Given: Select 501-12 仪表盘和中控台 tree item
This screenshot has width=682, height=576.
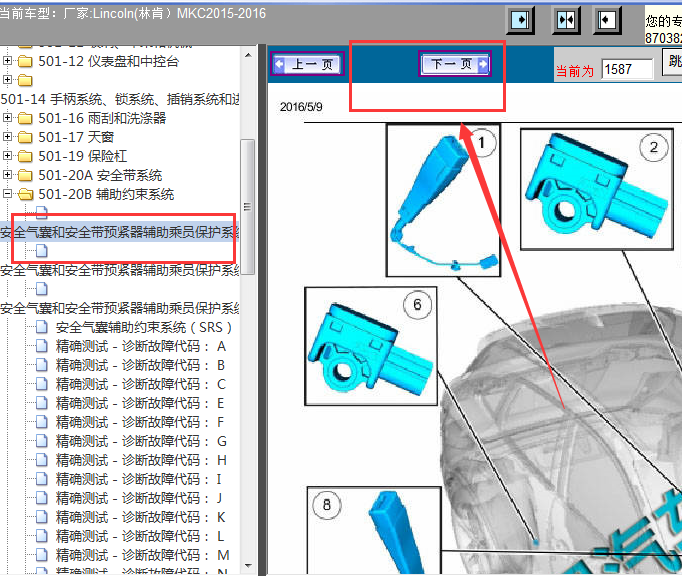Looking at the screenshot, I should click(109, 61).
